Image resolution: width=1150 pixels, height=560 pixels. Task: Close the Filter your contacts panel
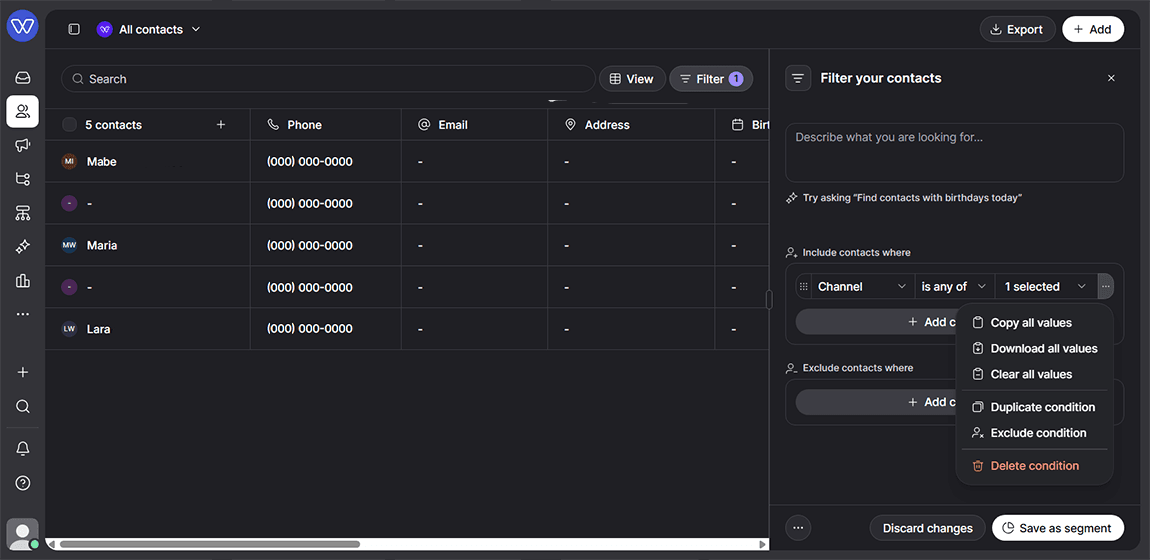pyautogui.click(x=1111, y=78)
